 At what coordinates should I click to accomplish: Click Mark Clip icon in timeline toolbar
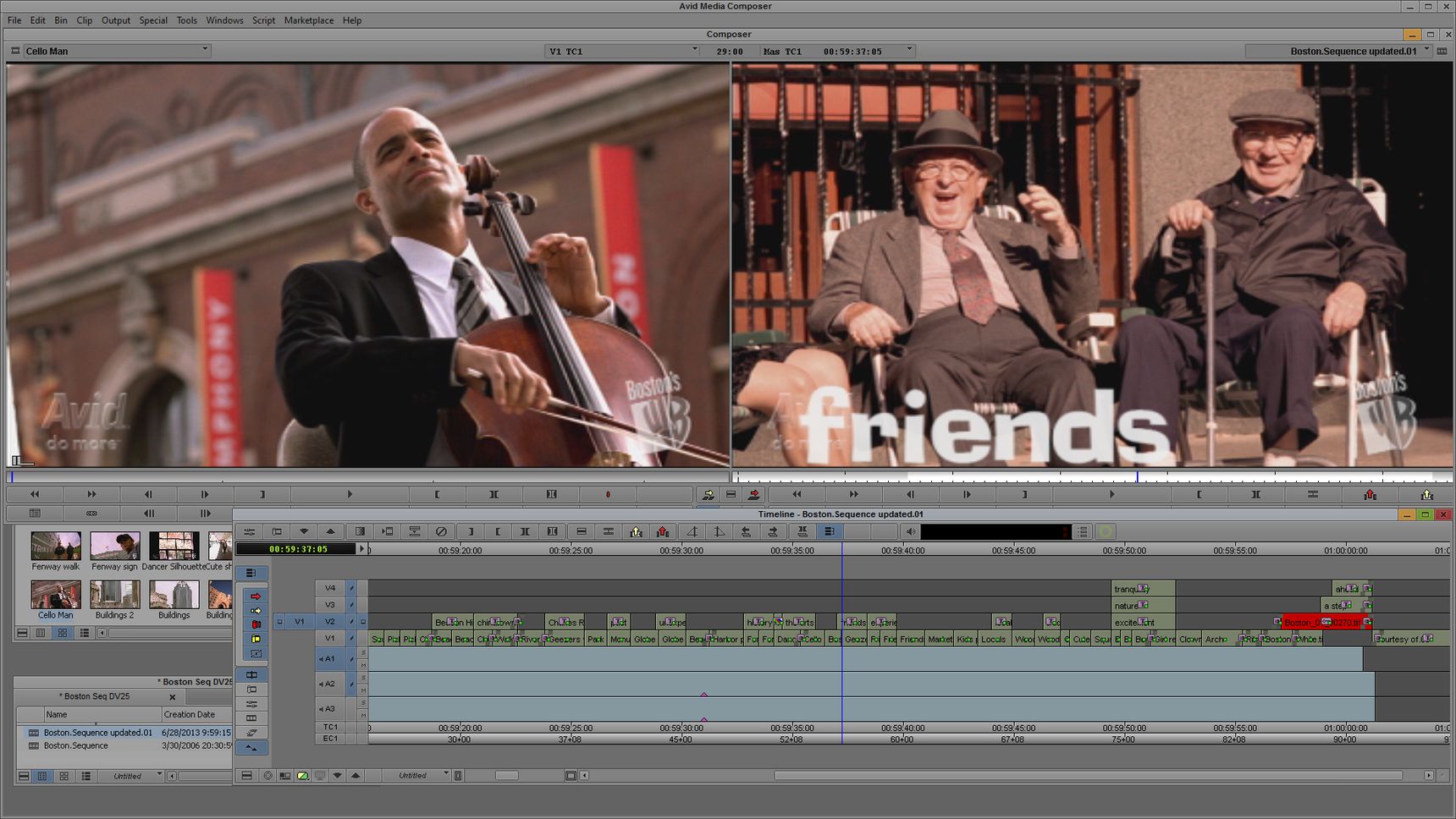525,531
